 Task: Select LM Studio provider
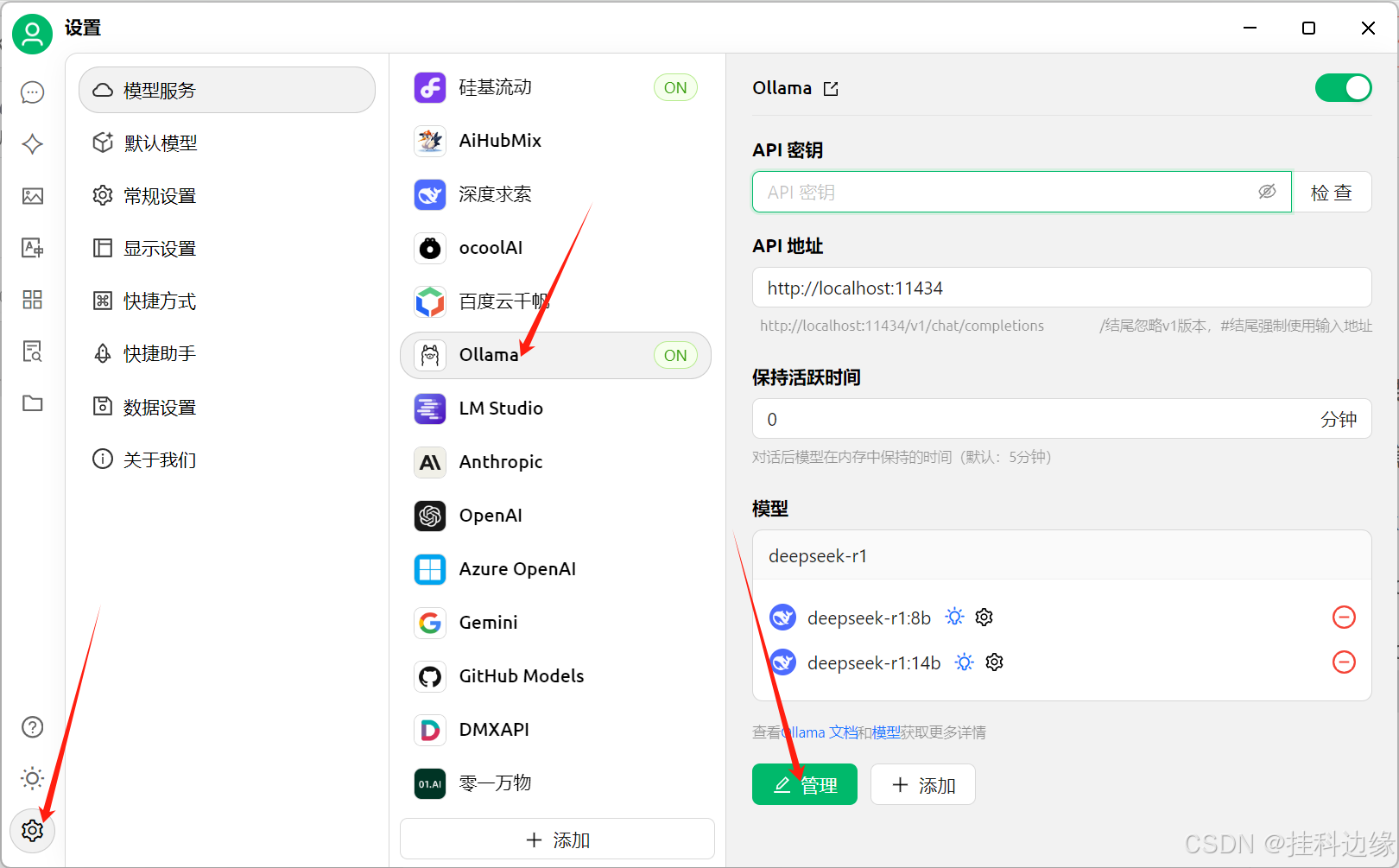click(x=555, y=409)
